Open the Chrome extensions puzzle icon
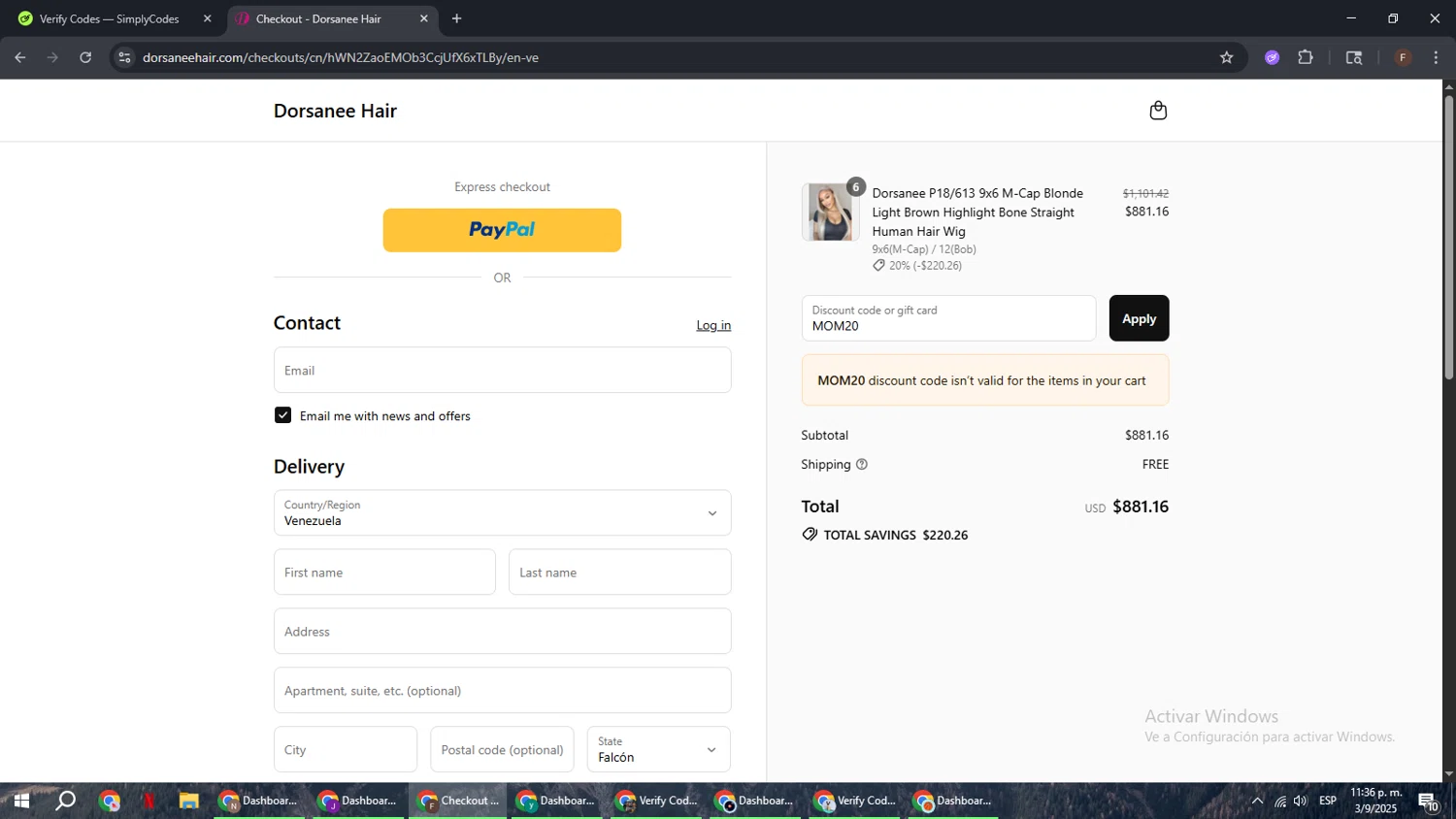 1306,57
